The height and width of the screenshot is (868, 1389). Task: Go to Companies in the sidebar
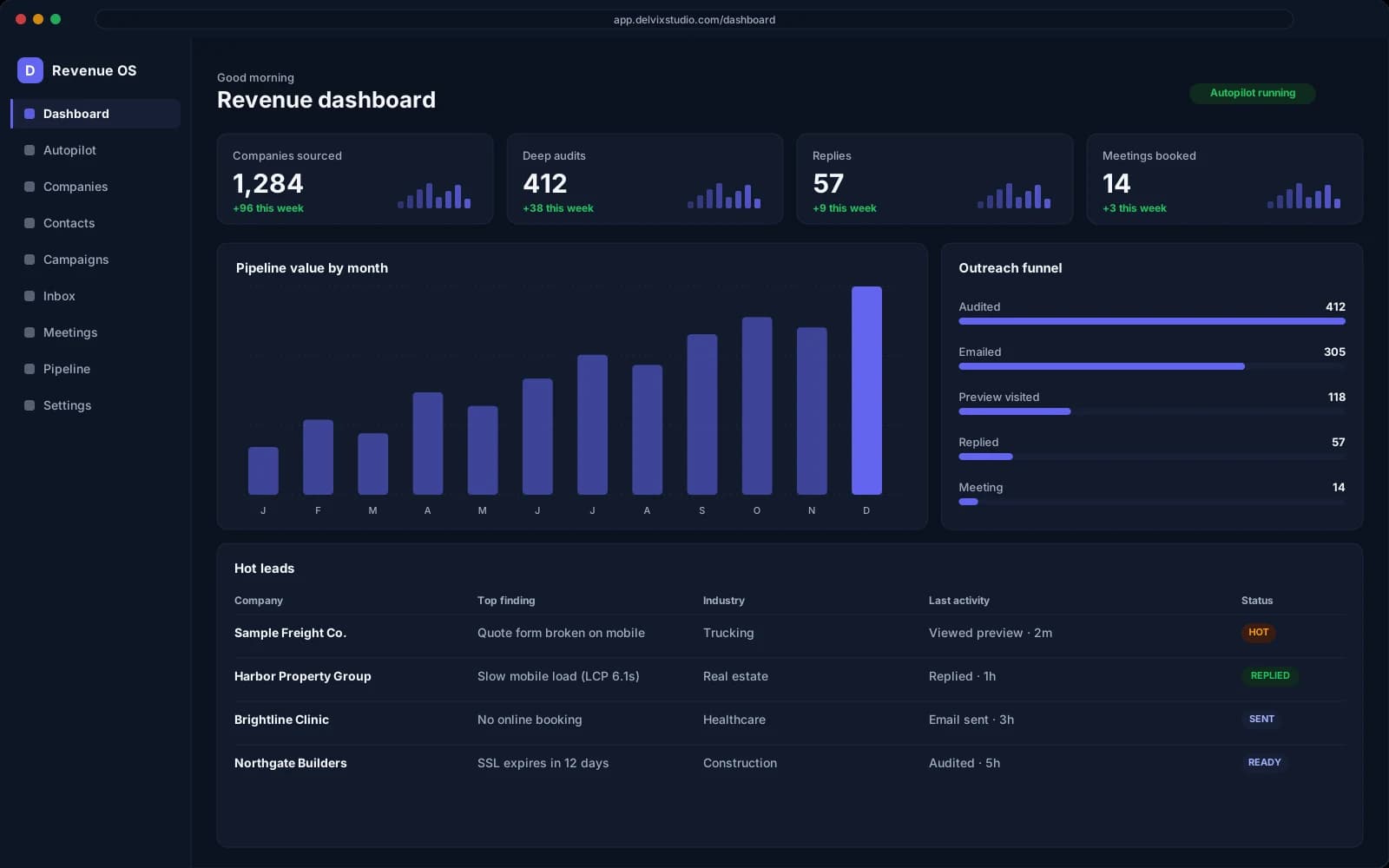click(95, 187)
